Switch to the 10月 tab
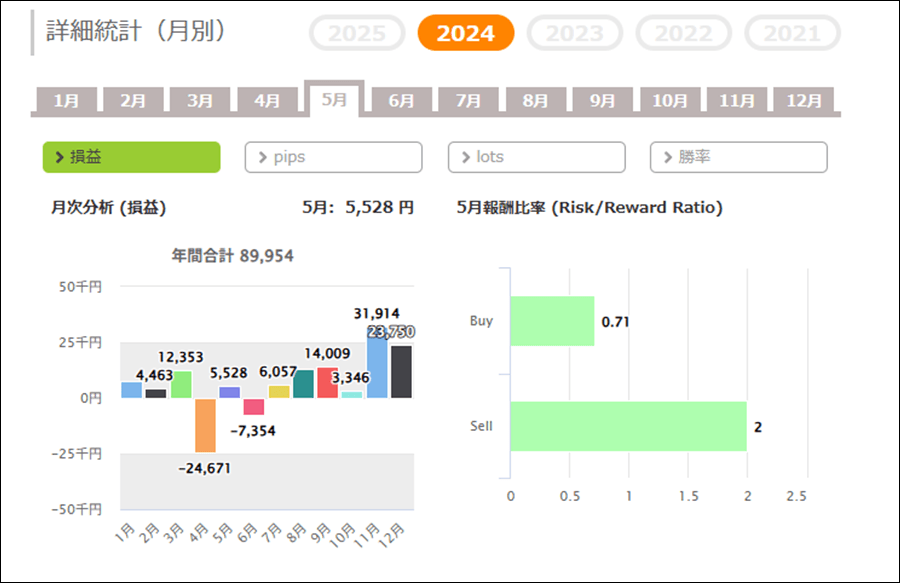This screenshot has width=900, height=583. point(670,100)
